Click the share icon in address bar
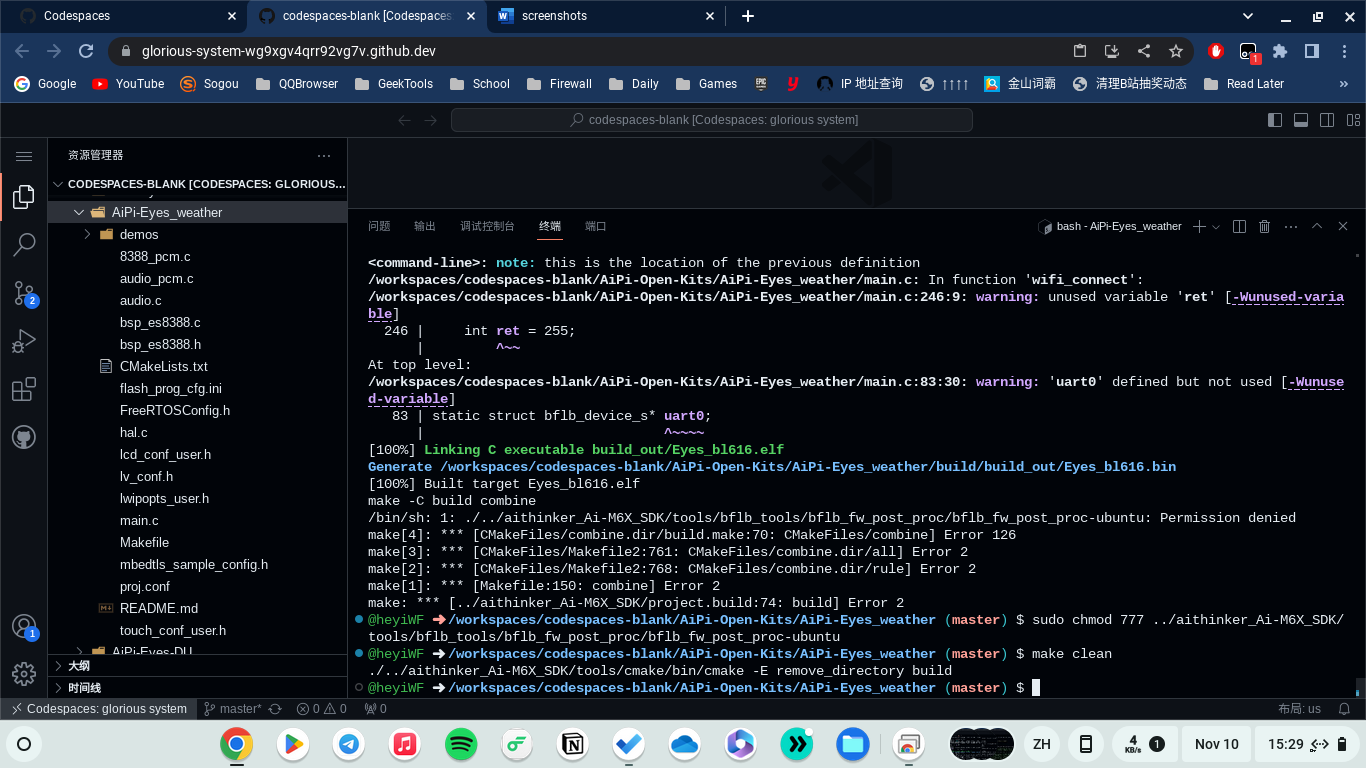This screenshot has width=1366, height=768. [x=1144, y=51]
